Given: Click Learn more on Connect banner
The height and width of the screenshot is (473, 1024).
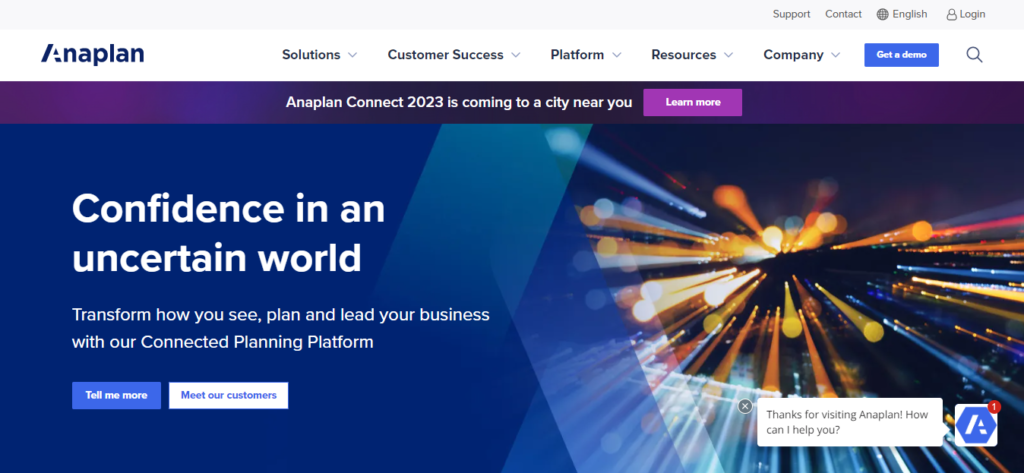Looking at the screenshot, I should click(x=692, y=103).
